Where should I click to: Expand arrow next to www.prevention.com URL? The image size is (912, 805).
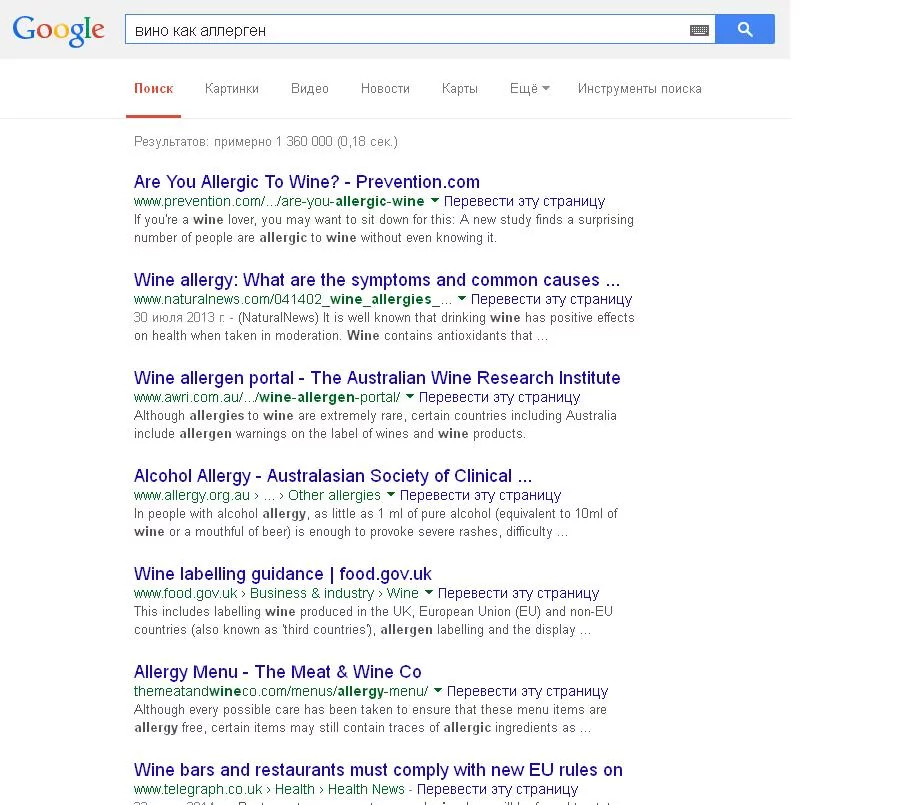[434, 201]
